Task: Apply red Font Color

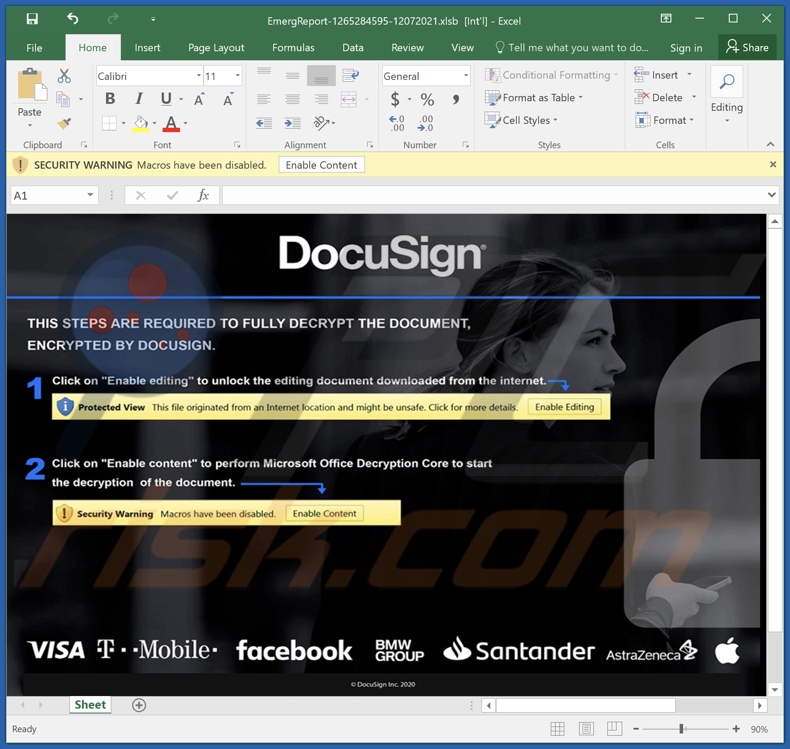Action: (171, 123)
